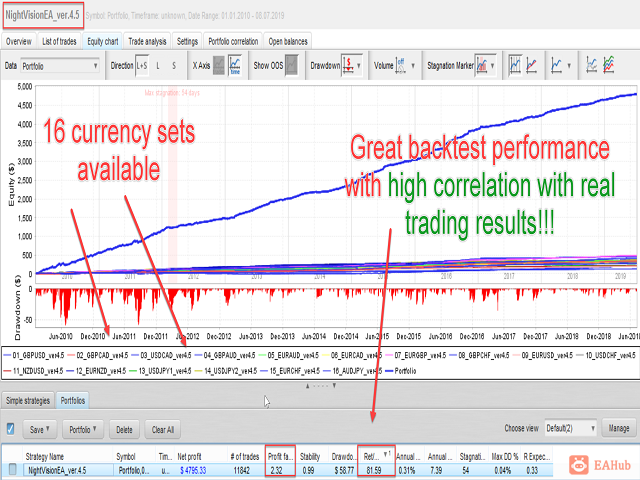This screenshot has width=640, height=480.
Task: Switch to the Open balances tab
Action: pyautogui.click(x=288, y=42)
